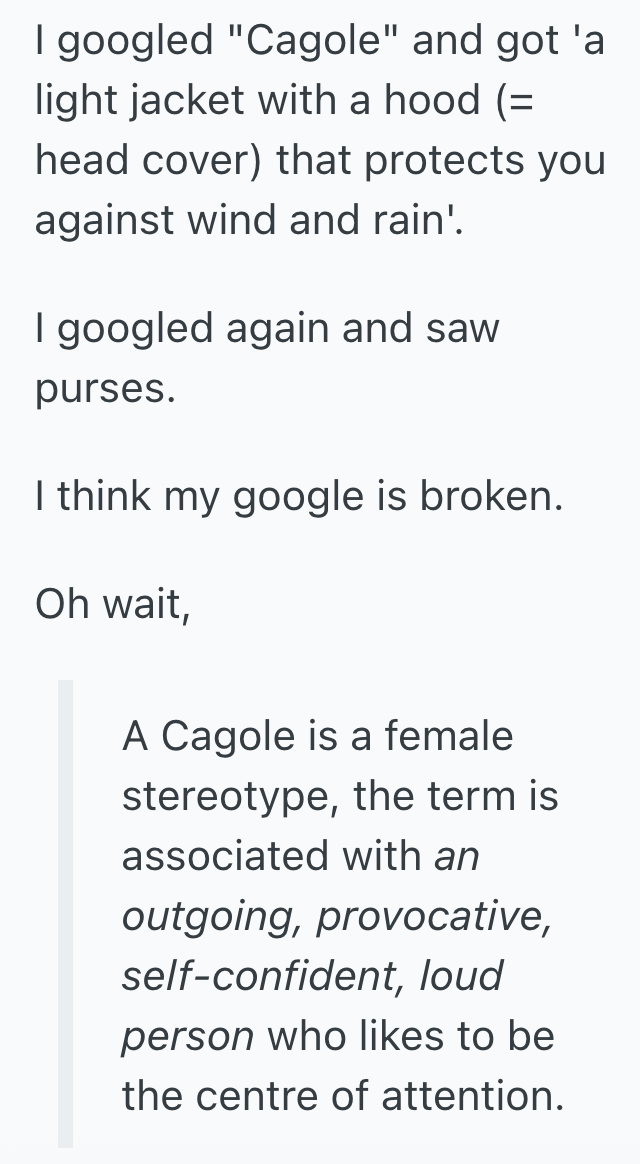Screen dimensions: 640x1164
Task: Click the gray vertical blockquote bar
Action: point(65,913)
